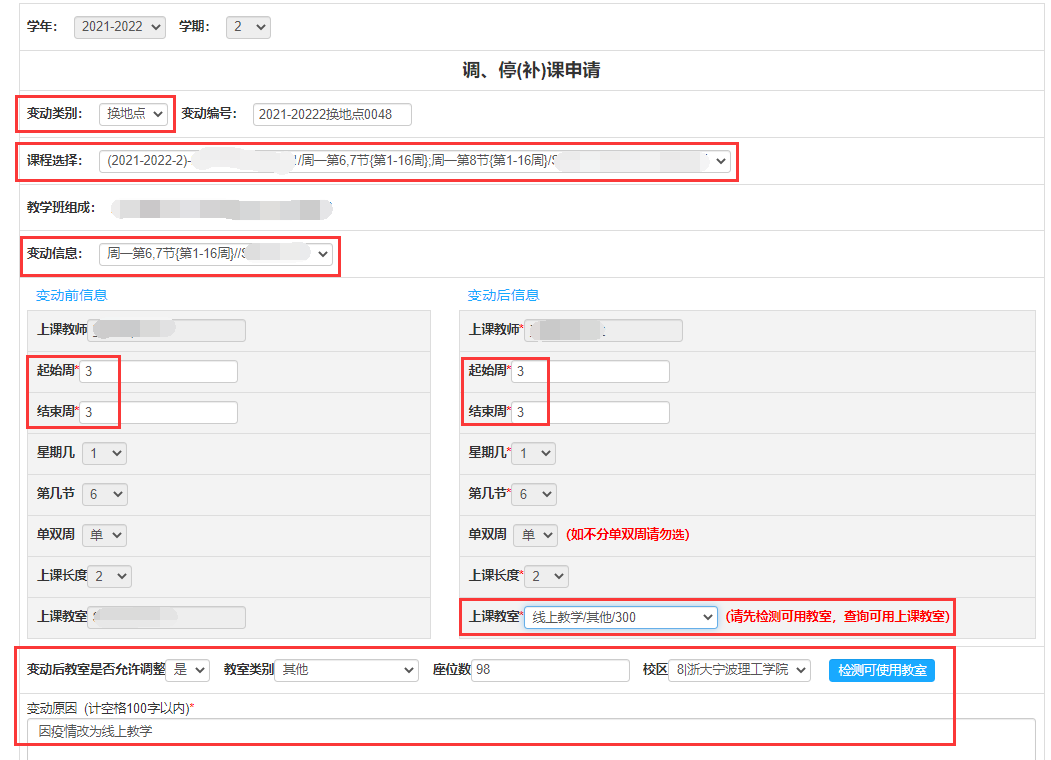
Task: Open the 变动后教室是否允许调整 dropdown
Action: pyautogui.click(x=189, y=670)
